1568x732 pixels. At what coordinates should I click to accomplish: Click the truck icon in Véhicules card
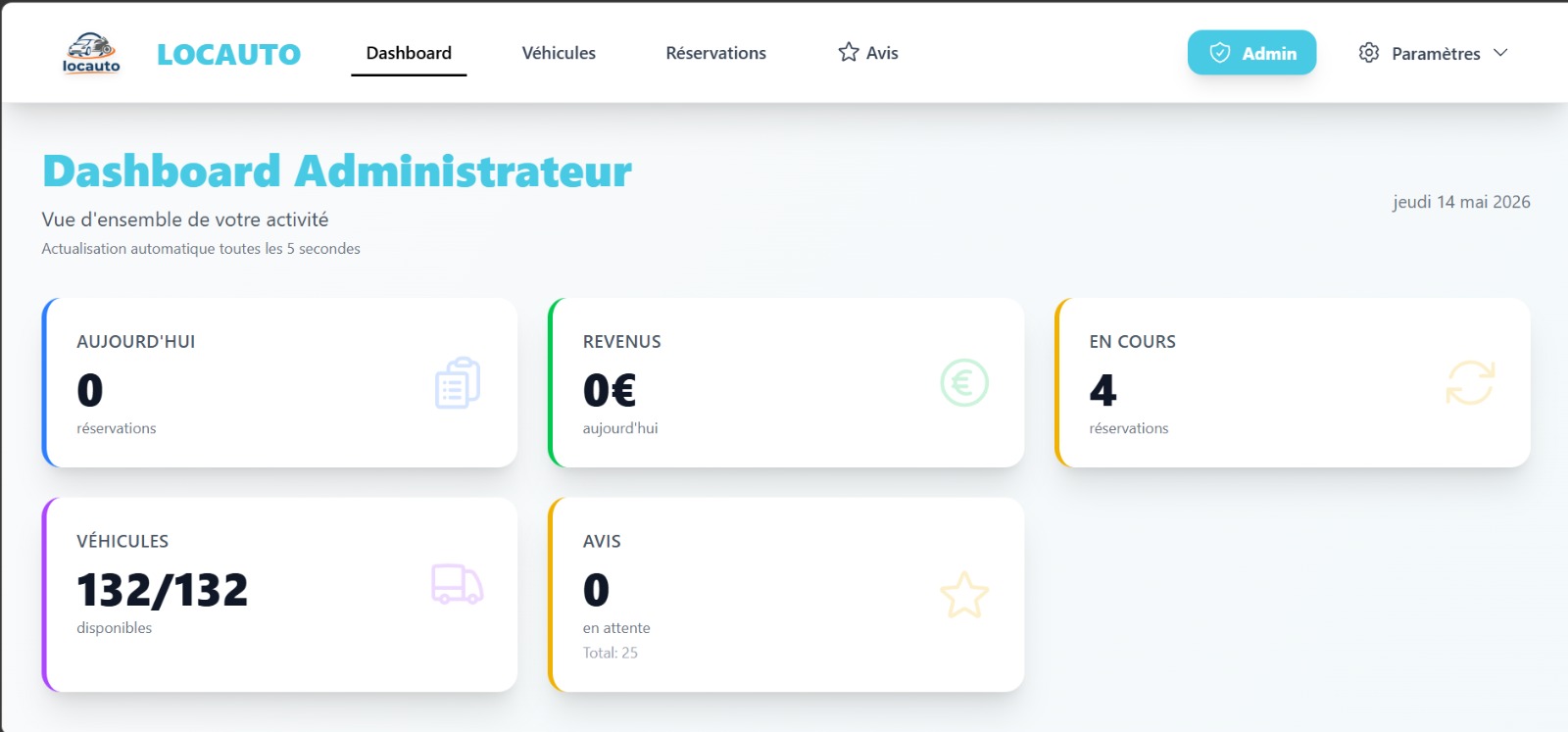(458, 584)
